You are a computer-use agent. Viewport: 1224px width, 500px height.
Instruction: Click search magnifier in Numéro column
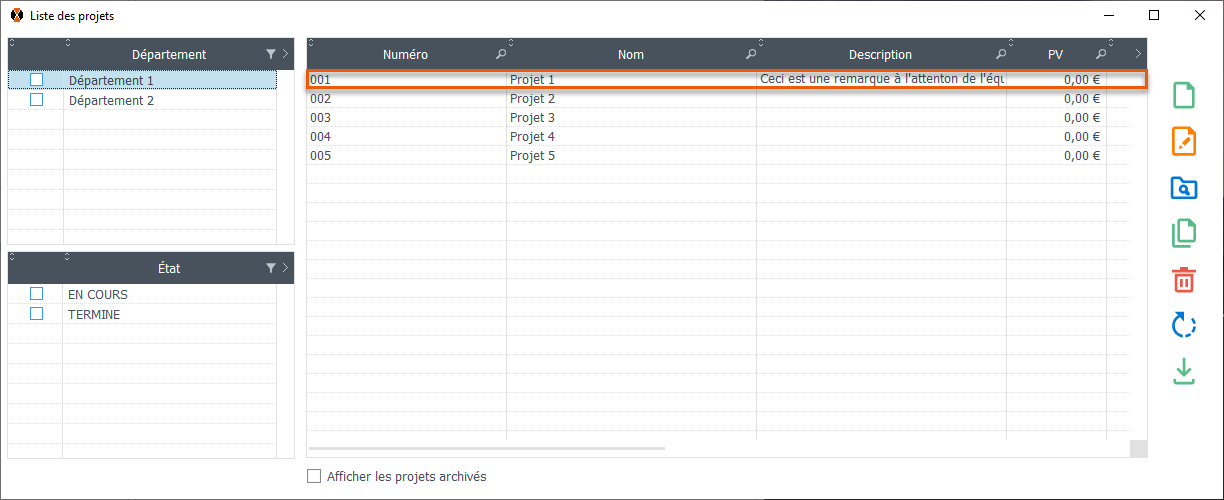click(501, 55)
